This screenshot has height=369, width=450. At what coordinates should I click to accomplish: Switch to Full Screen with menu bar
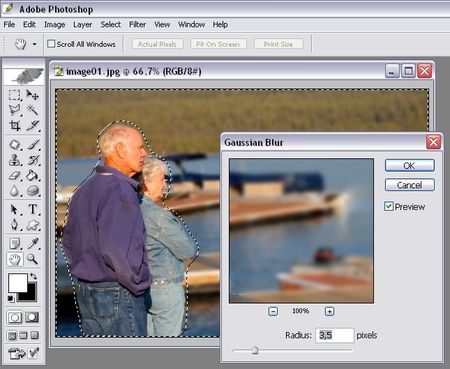pyautogui.click(x=23, y=335)
